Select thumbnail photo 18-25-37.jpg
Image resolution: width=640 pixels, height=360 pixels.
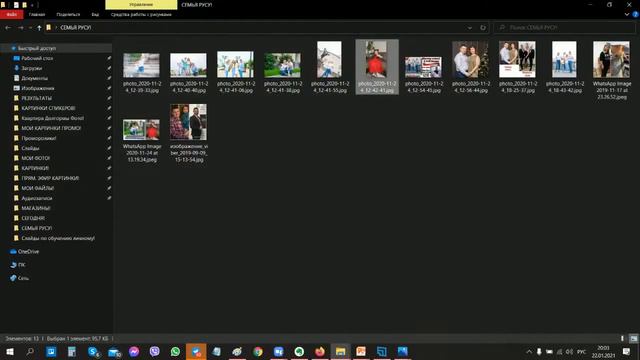click(x=517, y=59)
